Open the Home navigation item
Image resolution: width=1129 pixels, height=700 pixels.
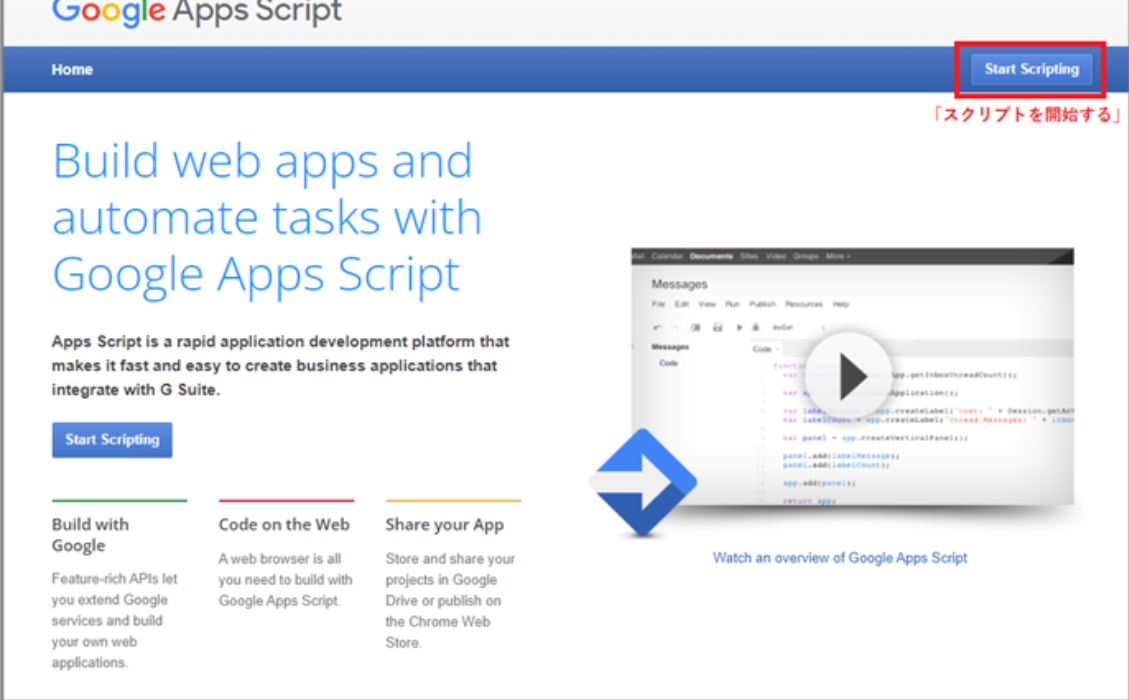[x=72, y=70]
